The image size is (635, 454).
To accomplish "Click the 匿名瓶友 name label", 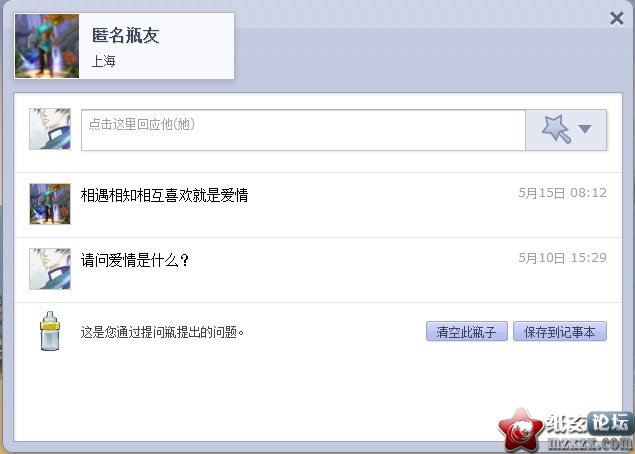I will [x=126, y=35].
